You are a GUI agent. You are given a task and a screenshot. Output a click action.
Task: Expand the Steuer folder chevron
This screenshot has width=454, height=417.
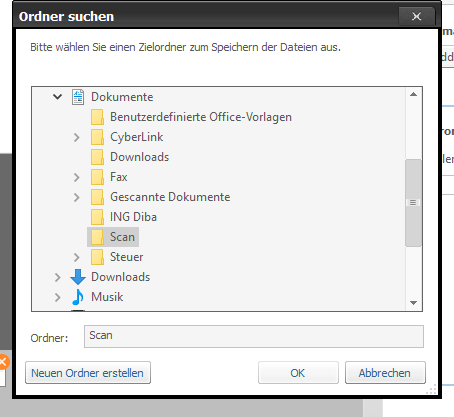coord(77,257)
